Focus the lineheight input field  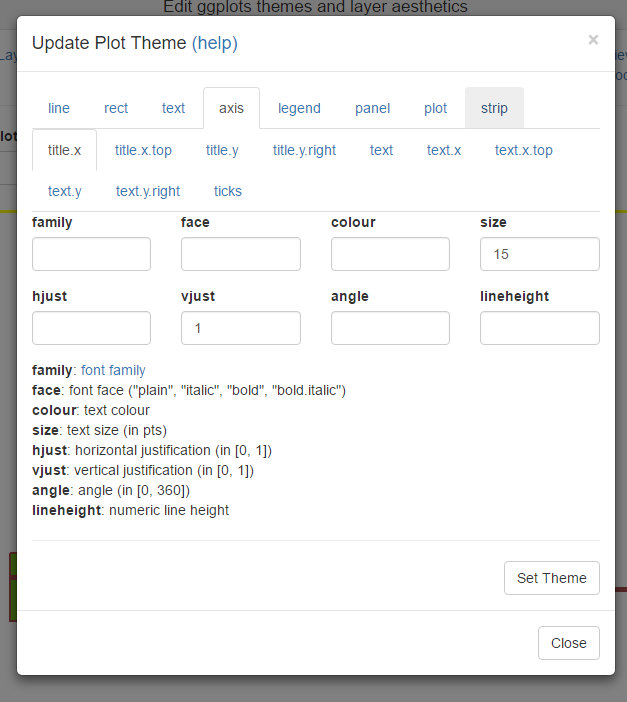coord(540,328)
